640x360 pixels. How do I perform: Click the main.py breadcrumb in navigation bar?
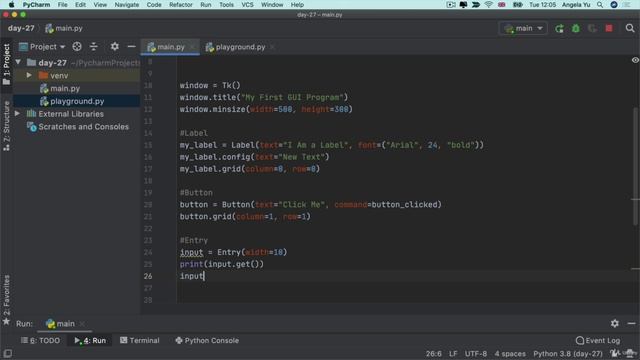pos(64,28)
